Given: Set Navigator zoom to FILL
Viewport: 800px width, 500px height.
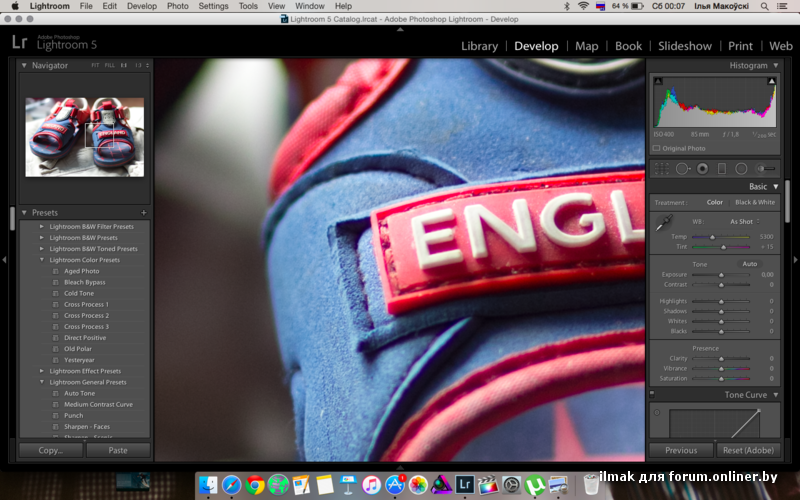Looking at the screenshot, I should coord(109,65).
